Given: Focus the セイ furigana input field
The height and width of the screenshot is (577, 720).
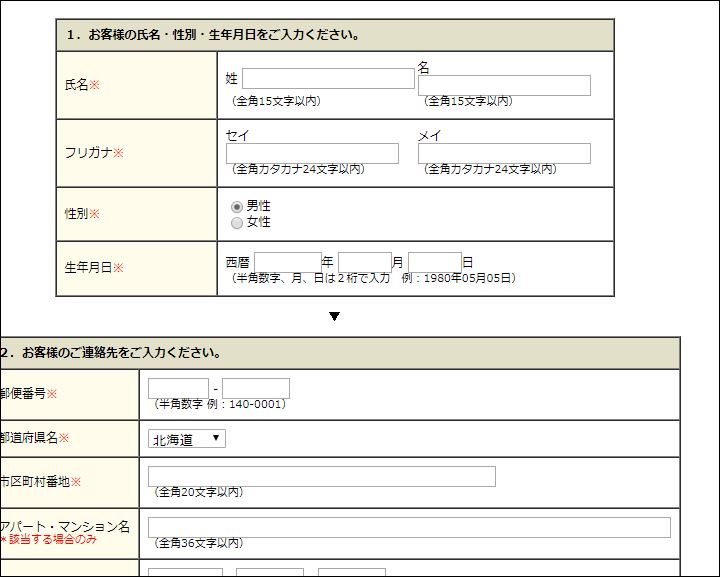Looking at the screenshot, I should pos(312,153).
